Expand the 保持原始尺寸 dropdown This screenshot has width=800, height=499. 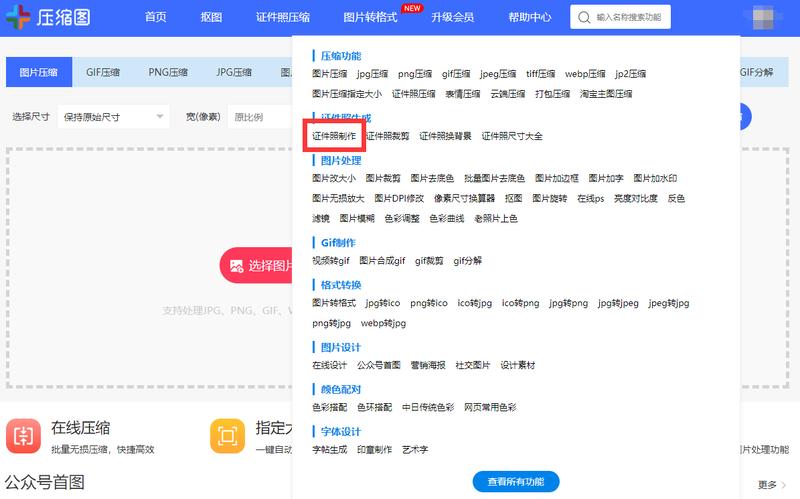point(113,117)
